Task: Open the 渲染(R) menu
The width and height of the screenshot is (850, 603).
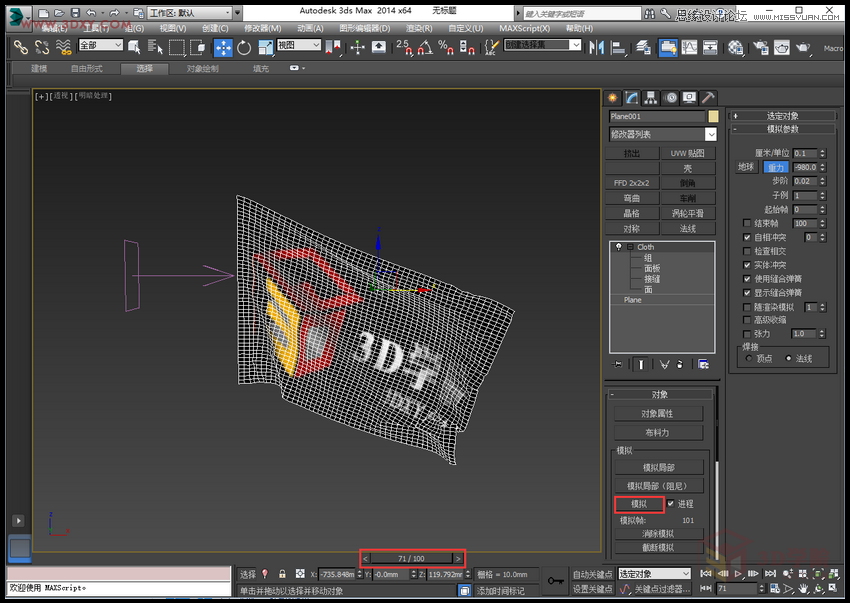Action: click(420, 28)
